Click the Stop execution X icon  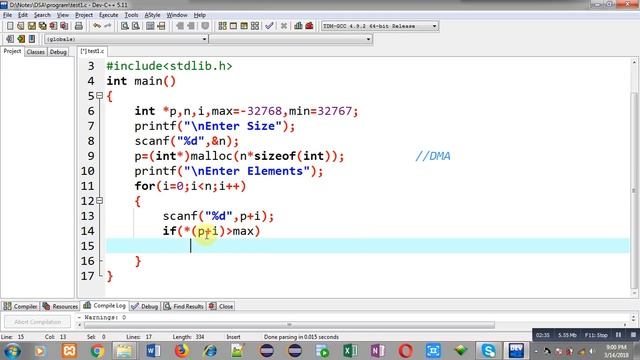[x=284, y=26]
